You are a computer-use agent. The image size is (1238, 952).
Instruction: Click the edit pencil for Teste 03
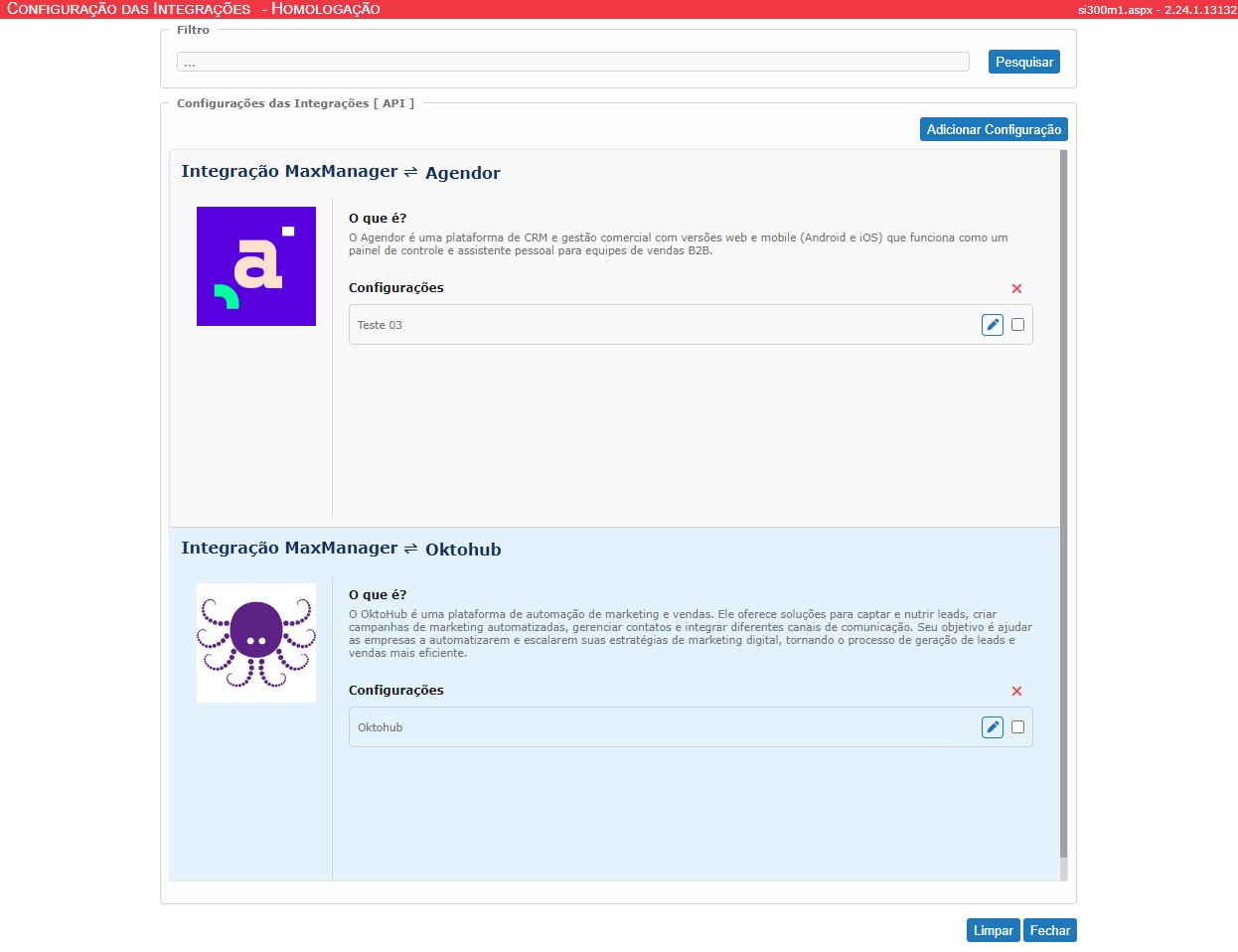tap(992, 325)
